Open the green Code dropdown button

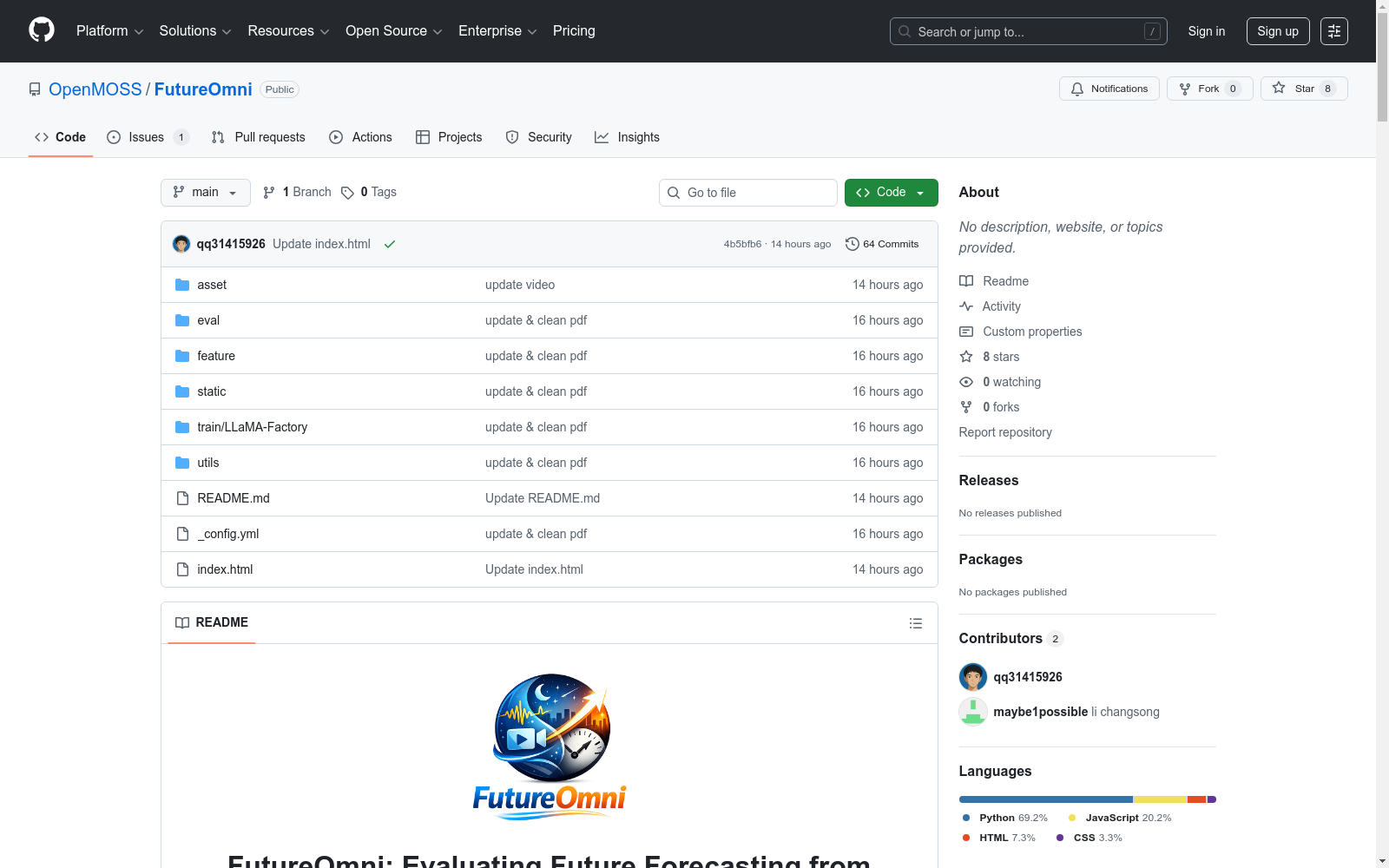click(x=892, y=193)
